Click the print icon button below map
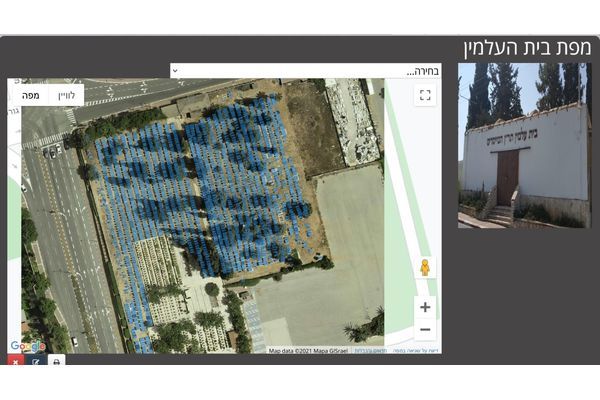The image size is (600, 400). 56,361
